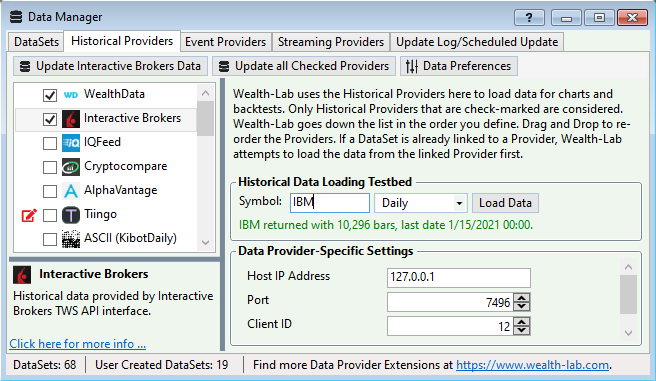Viewport: 656px width, 381px height.
Task: Decrease the Client ID with the down arrow
Action: point(522,330)
